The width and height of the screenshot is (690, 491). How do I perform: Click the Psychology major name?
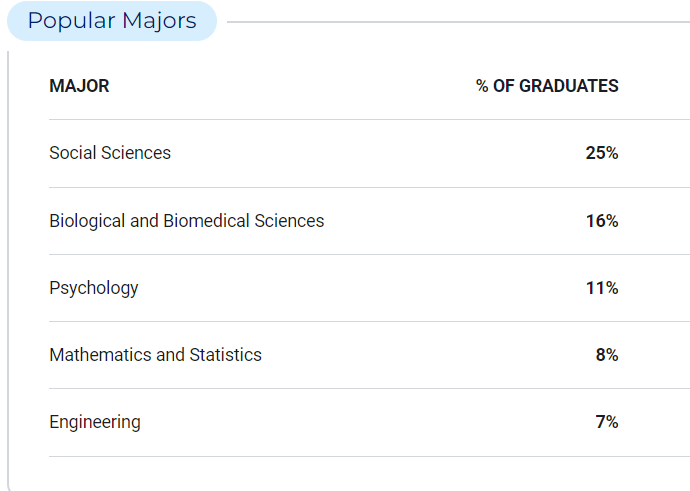click(x=94, y=288)
